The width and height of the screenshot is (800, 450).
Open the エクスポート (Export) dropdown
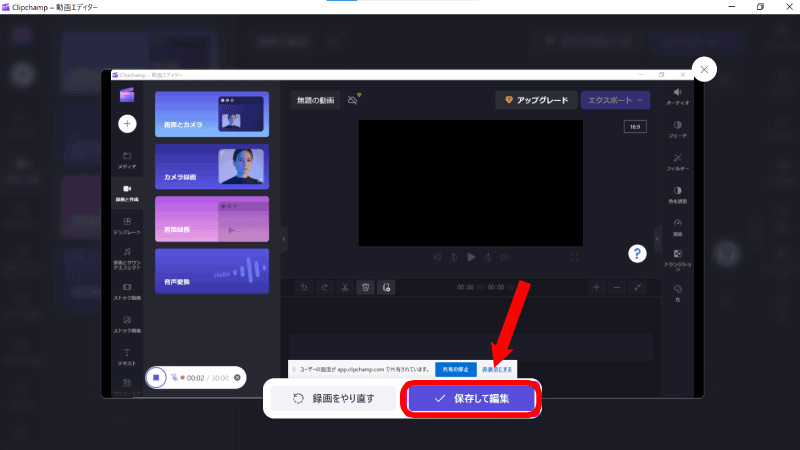coord(615,100)
